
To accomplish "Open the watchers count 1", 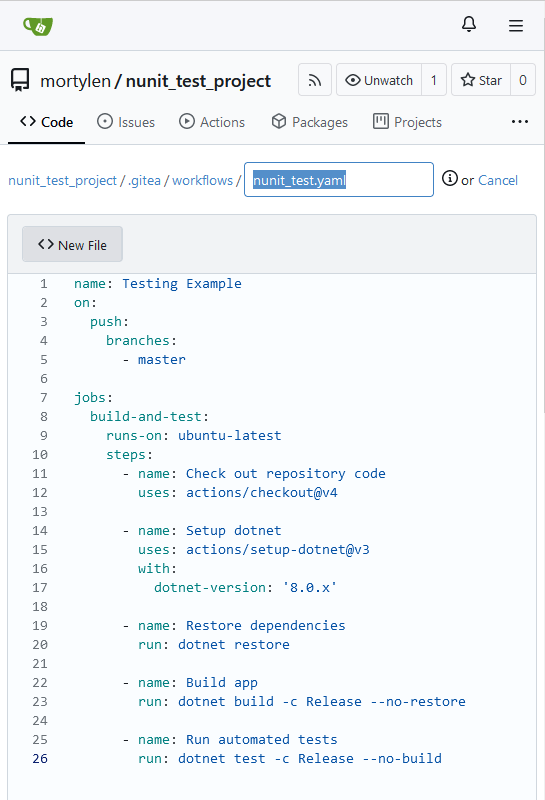I will click(x=434, y=80).
